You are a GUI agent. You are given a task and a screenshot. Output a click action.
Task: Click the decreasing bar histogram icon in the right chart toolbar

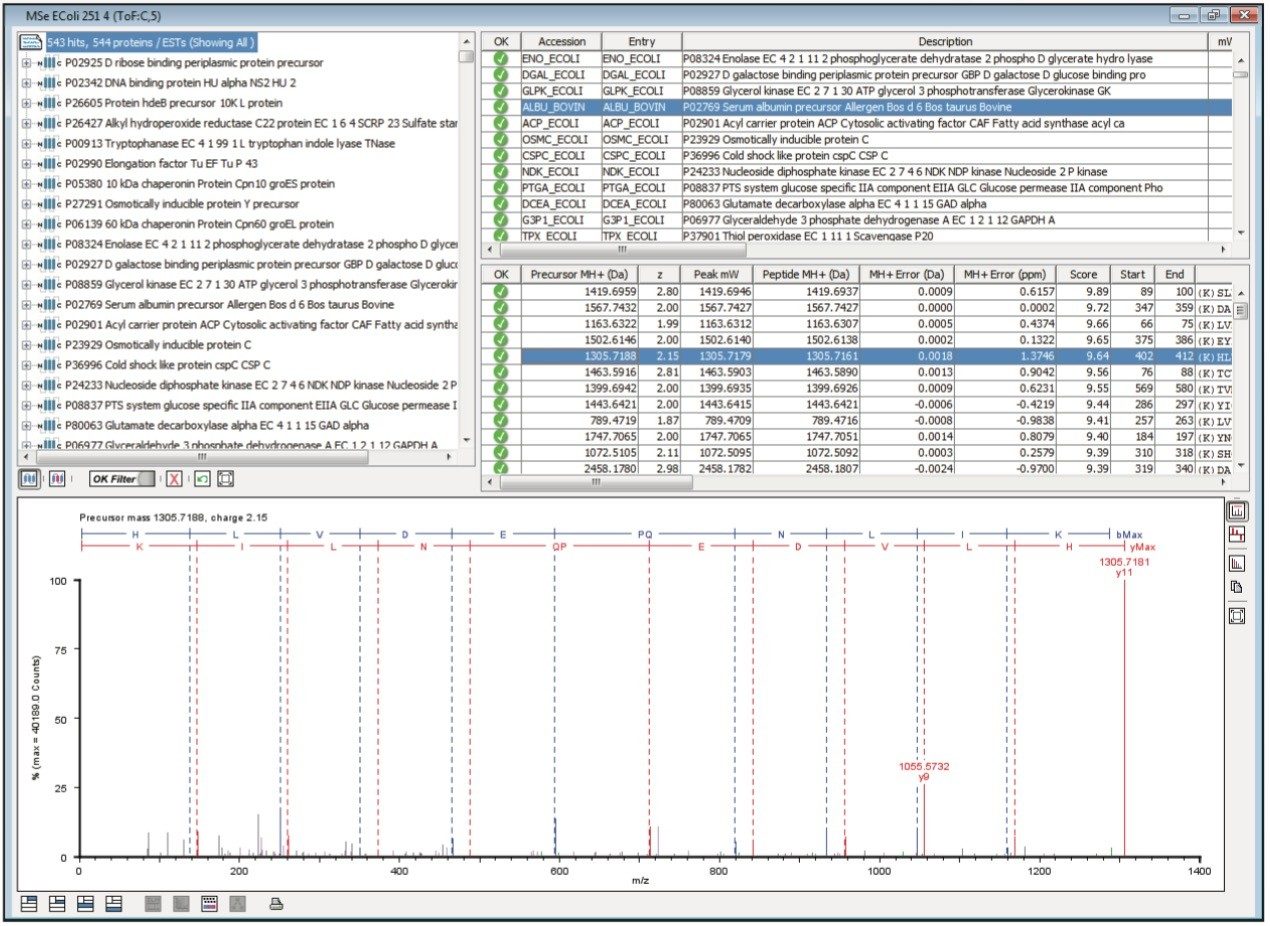pyautogui.click(x=1237, y=563)
